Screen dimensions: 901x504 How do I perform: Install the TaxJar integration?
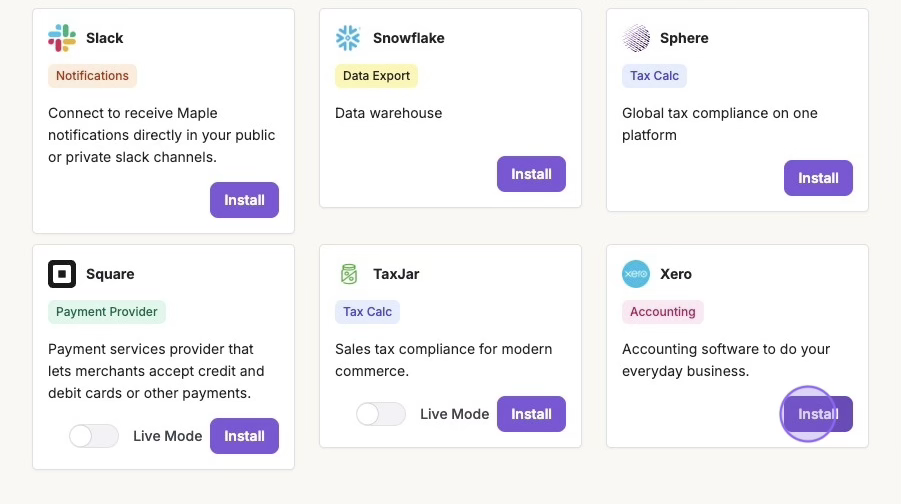click(x=531, y=414)
